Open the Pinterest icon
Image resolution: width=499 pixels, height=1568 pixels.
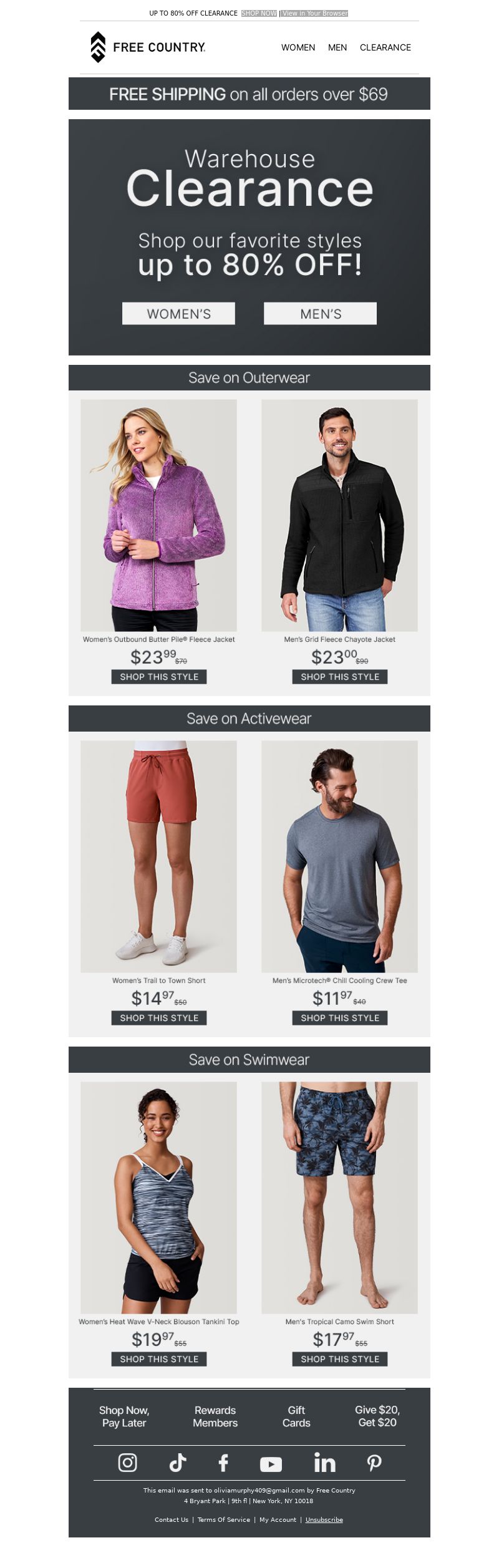[374, 1463]
